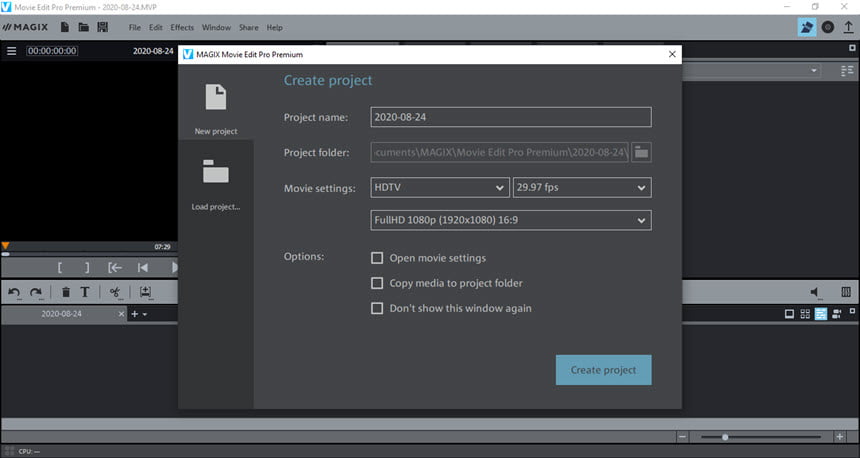Click the Undo arrow icon
This screenshot has width=860, height=458.
pyautogui.click(x=14, y=293)
